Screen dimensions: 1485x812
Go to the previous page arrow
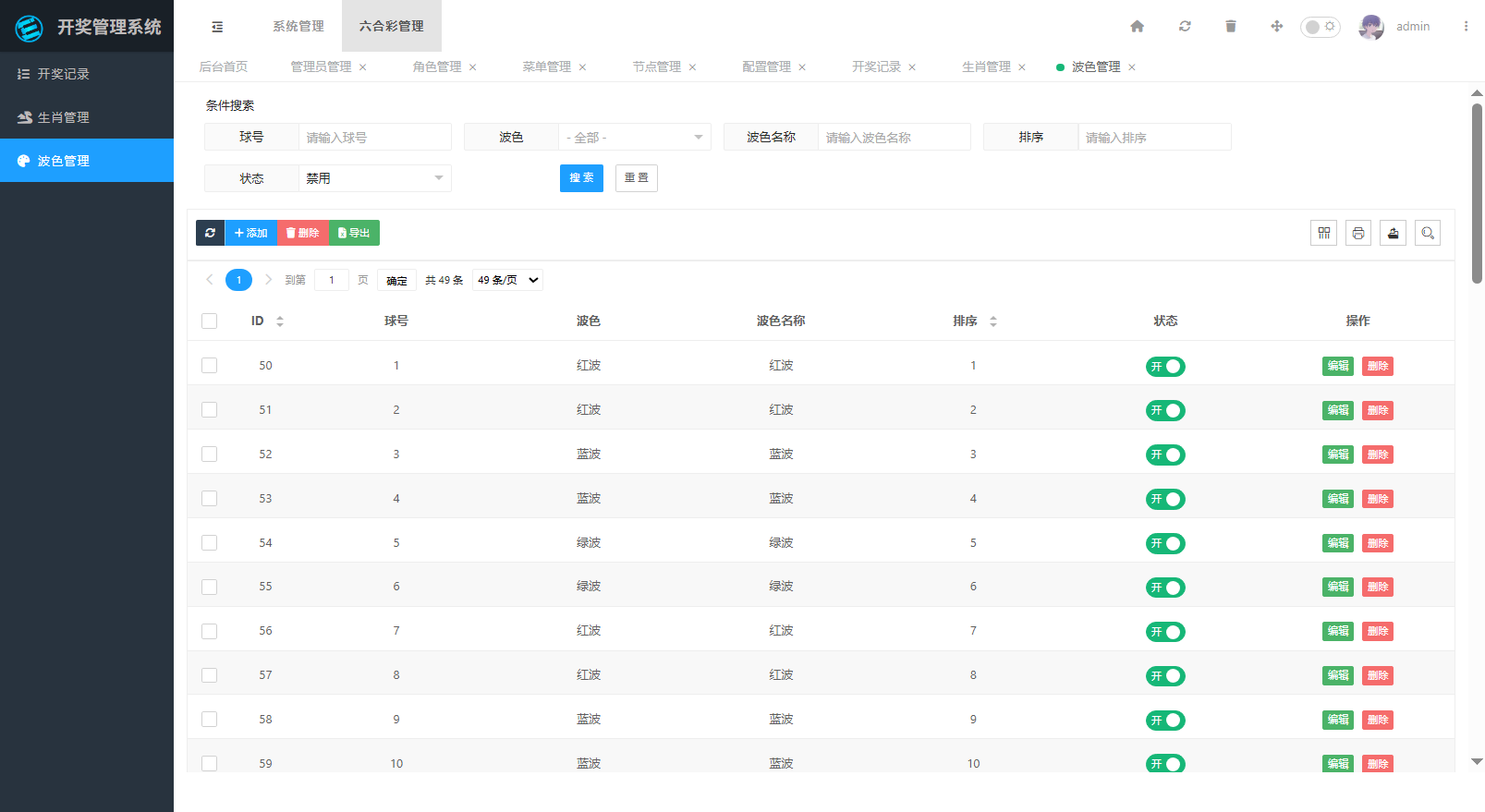click(x=210, y=280)
